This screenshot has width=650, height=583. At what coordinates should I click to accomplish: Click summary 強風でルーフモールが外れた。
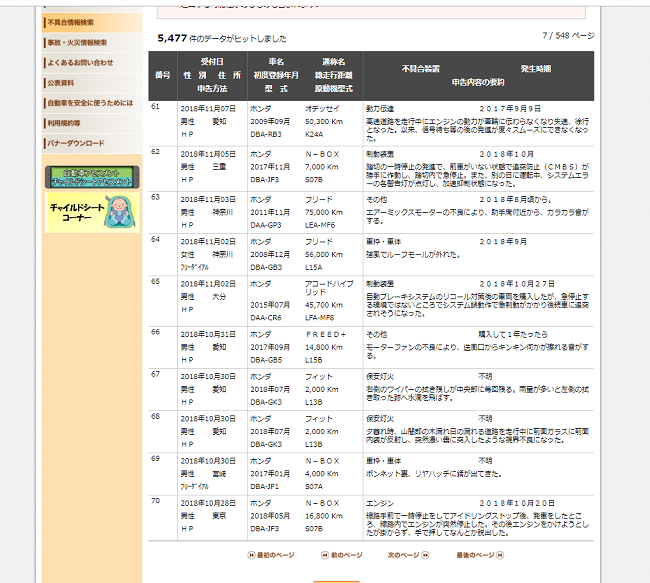(x=413, y=255)
